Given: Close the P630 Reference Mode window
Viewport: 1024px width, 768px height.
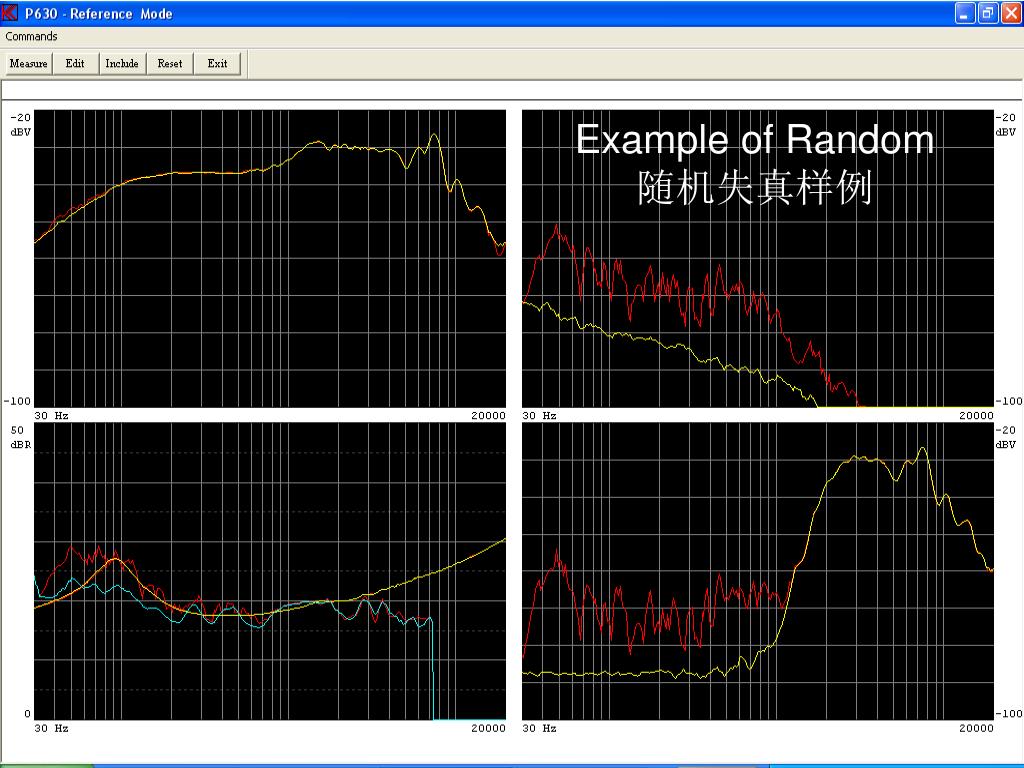Looking at the screenshot, I should click(1011, 13).
